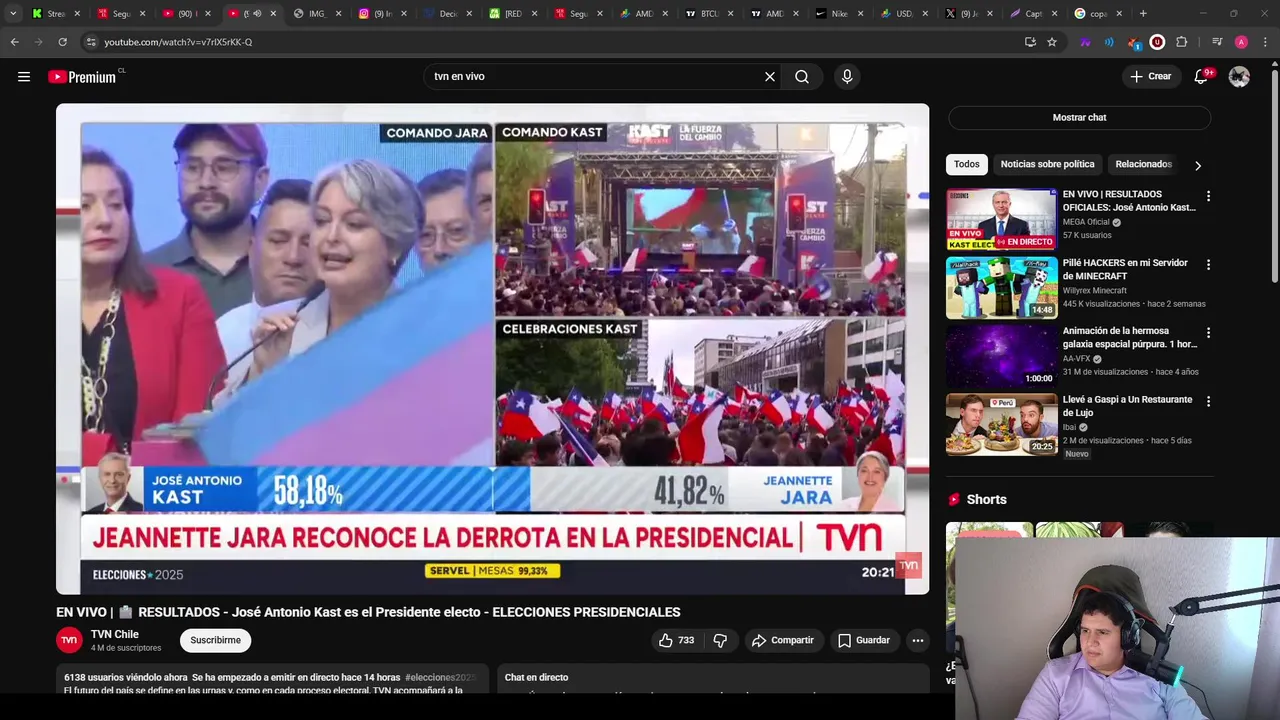Bookmark this page with the star

tap(1052, 42)
